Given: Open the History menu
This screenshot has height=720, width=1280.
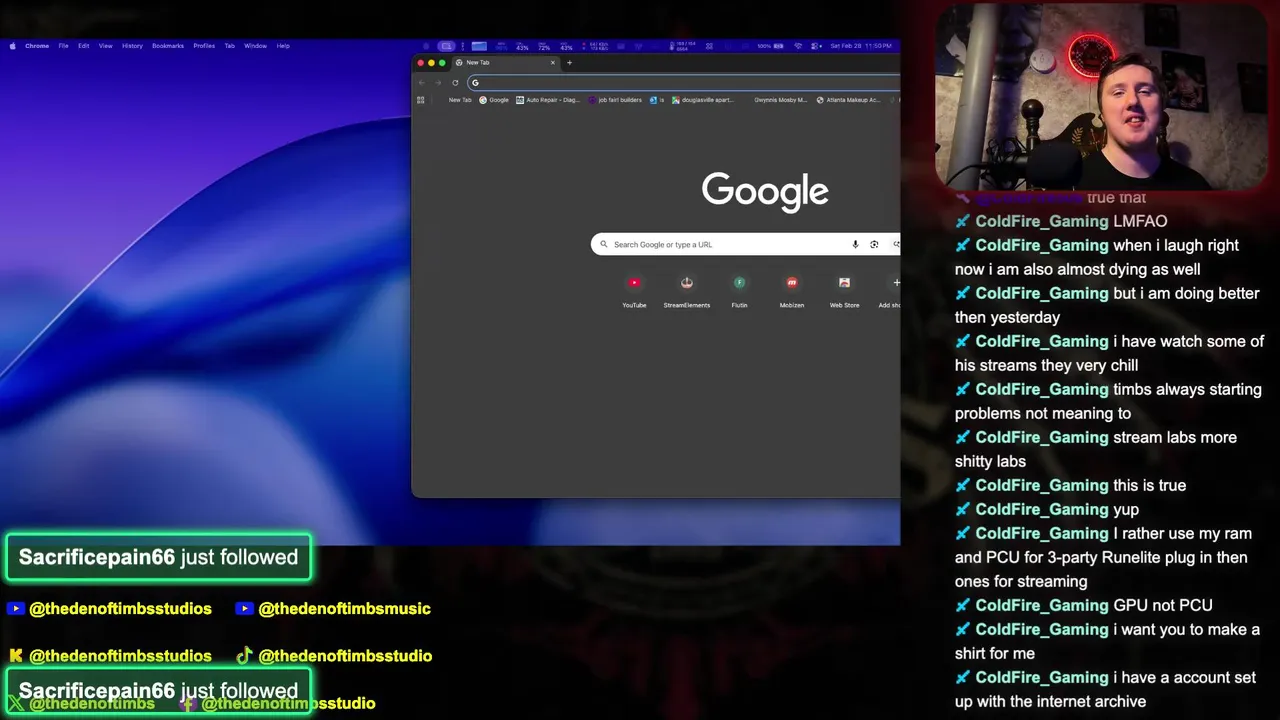Looking at the screenshot, I should pyautogui.click(x=132, y=46).
